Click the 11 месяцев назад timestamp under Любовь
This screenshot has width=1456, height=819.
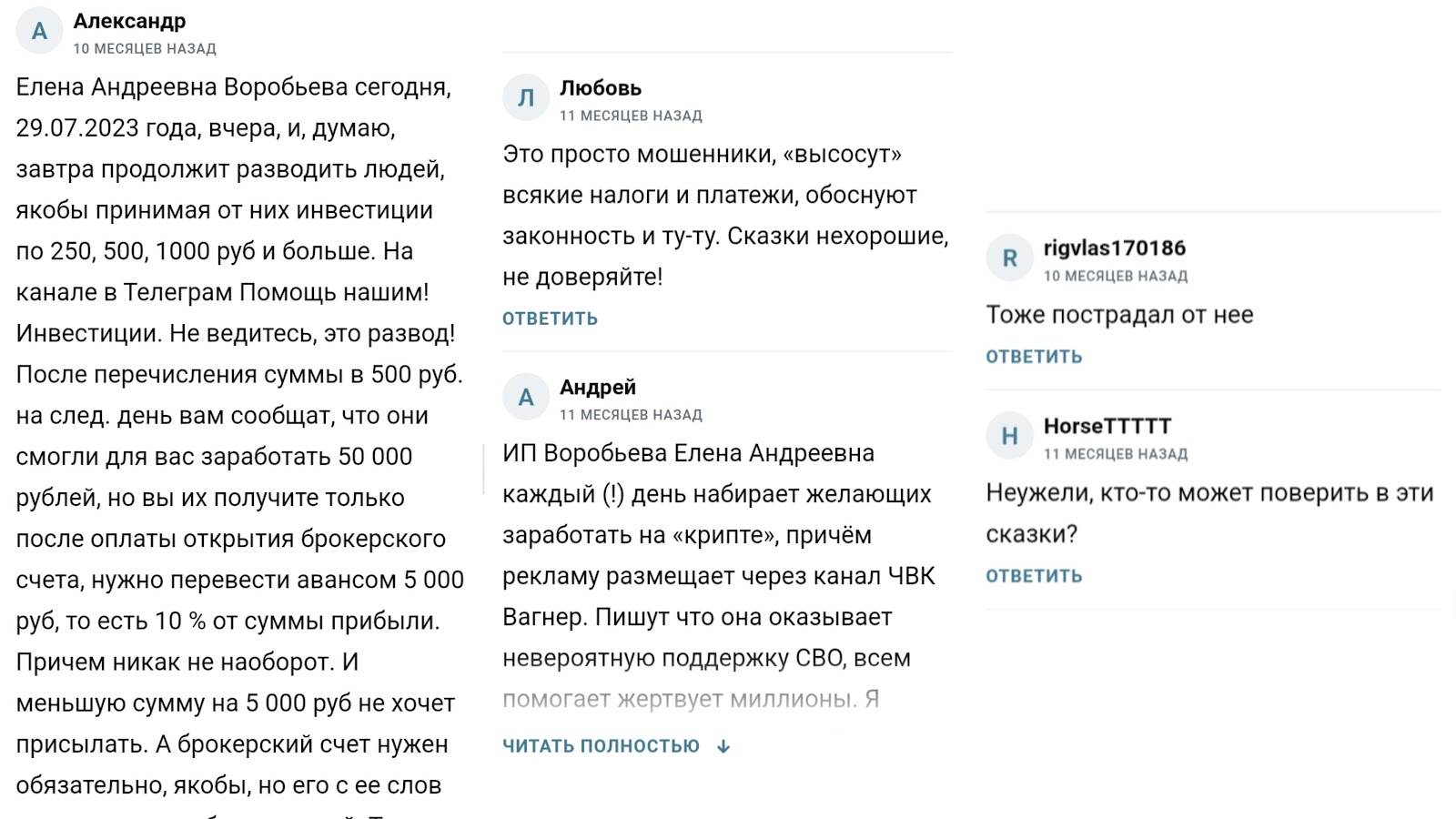(x=631, y=116)
